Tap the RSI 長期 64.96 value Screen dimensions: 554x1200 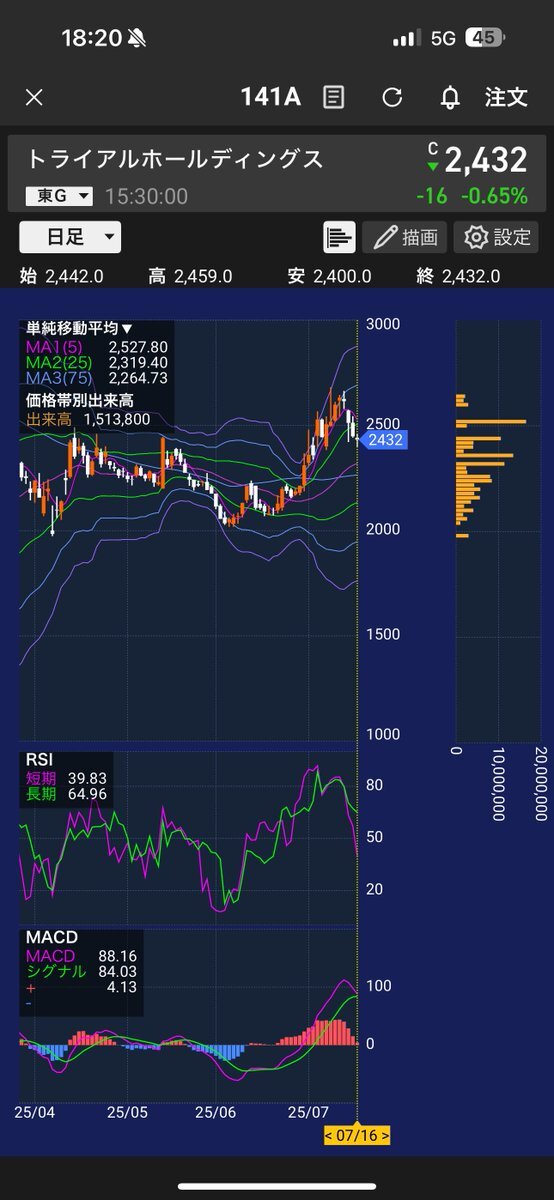[88, 795]
